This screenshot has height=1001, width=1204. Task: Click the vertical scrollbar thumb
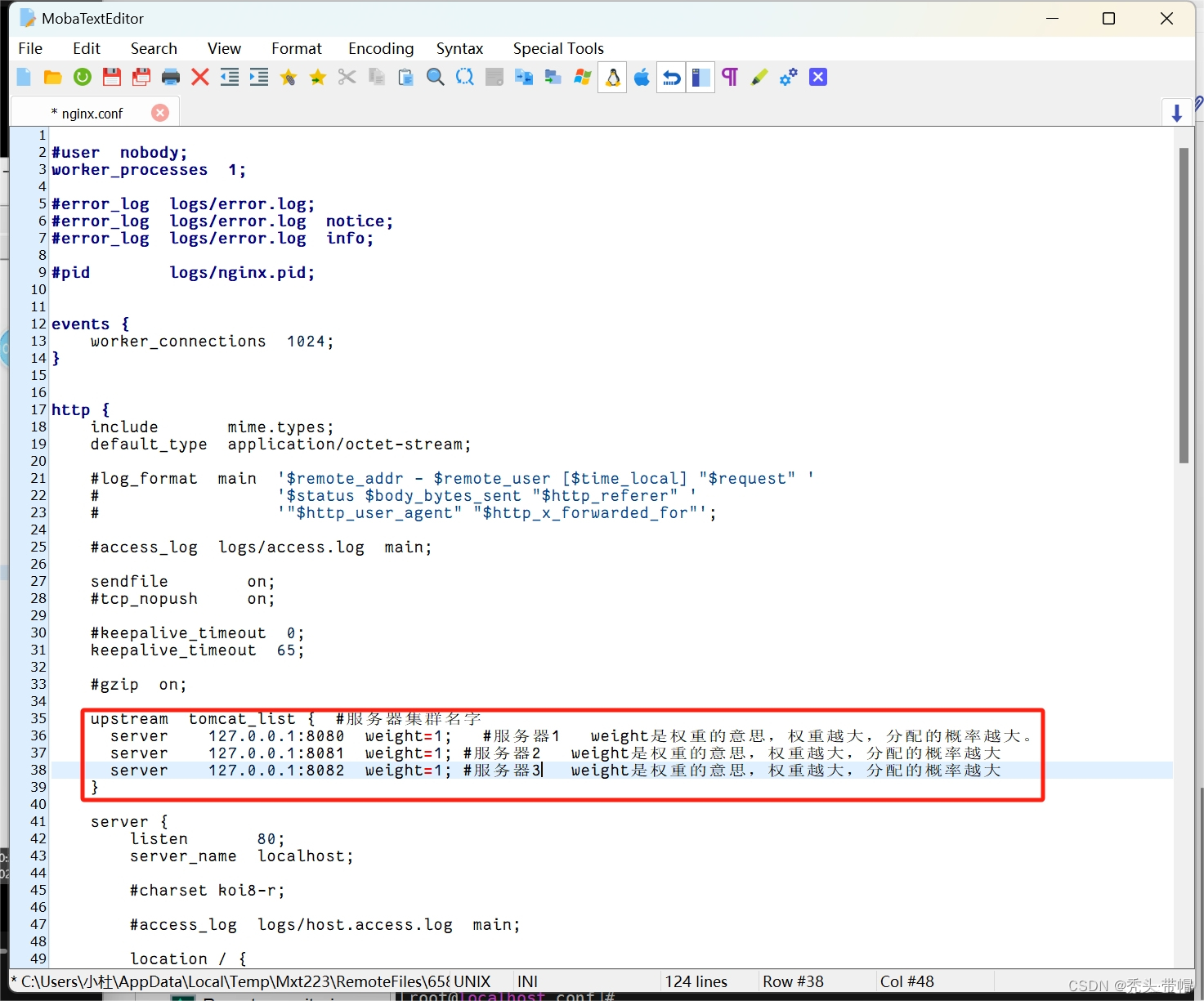(1184, 306)
